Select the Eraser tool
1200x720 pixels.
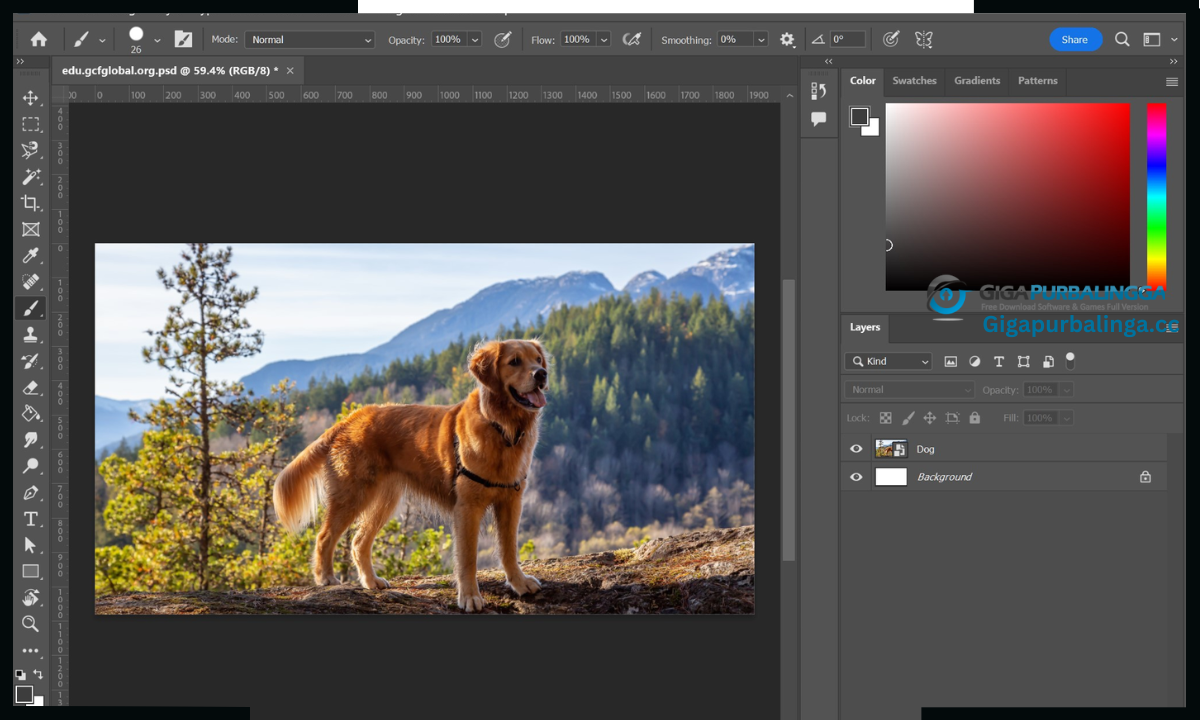tap(30, 387)
